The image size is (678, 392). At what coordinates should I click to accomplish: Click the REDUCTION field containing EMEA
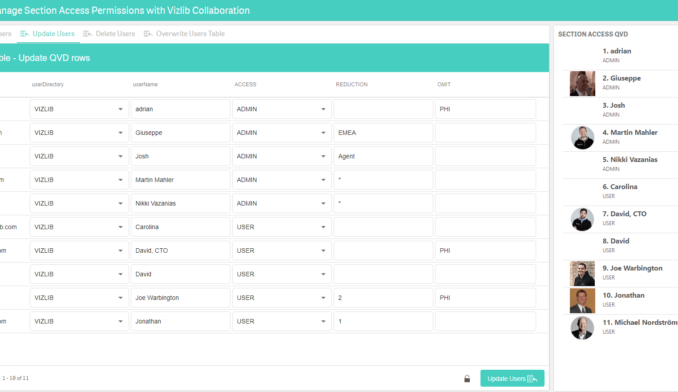[x=383, y=133]
